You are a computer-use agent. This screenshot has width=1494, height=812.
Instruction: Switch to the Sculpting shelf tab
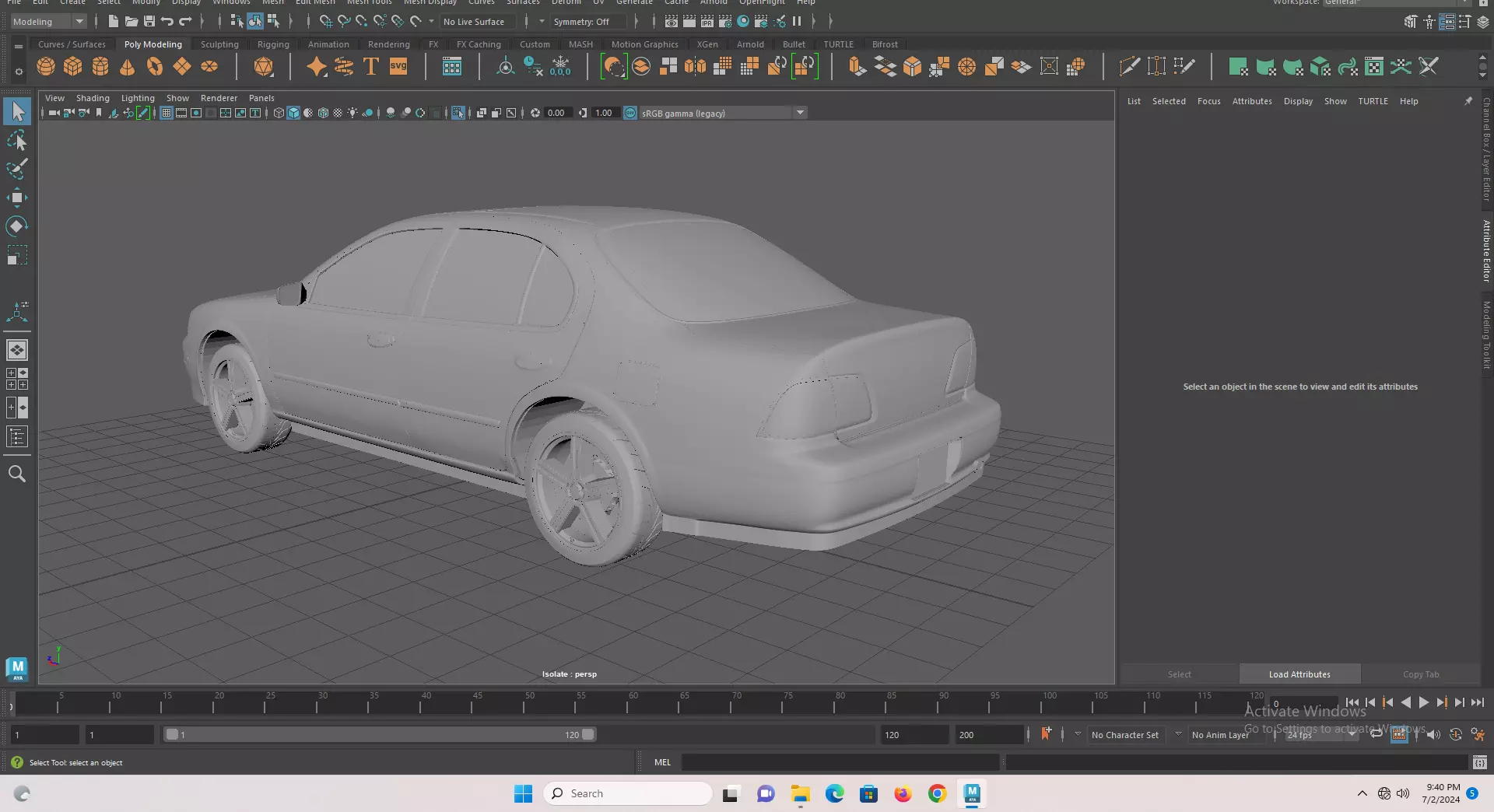tap(219, 44)
